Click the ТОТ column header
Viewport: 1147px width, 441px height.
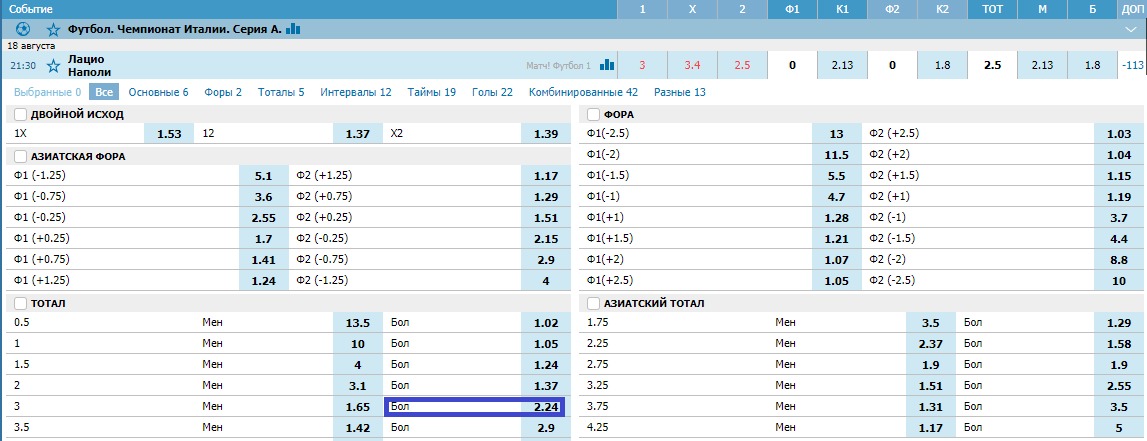tap(992, 10)
